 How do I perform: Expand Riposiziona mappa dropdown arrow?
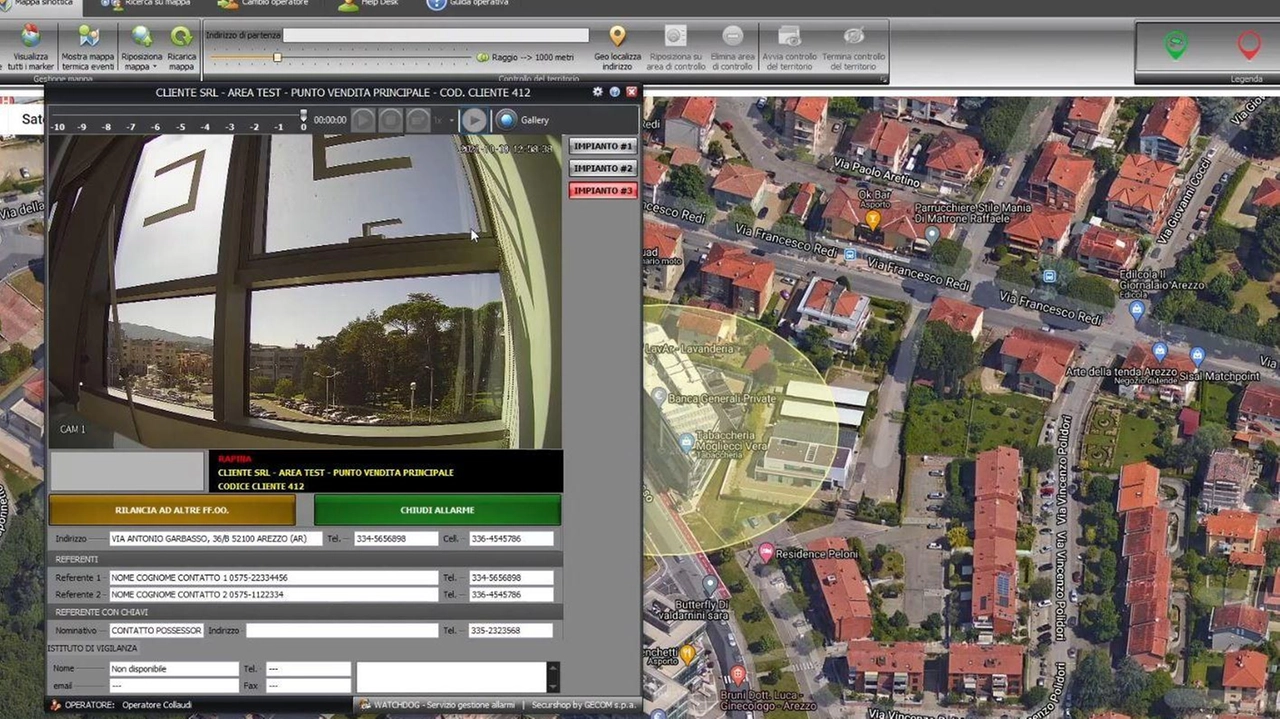pos(155,67)
